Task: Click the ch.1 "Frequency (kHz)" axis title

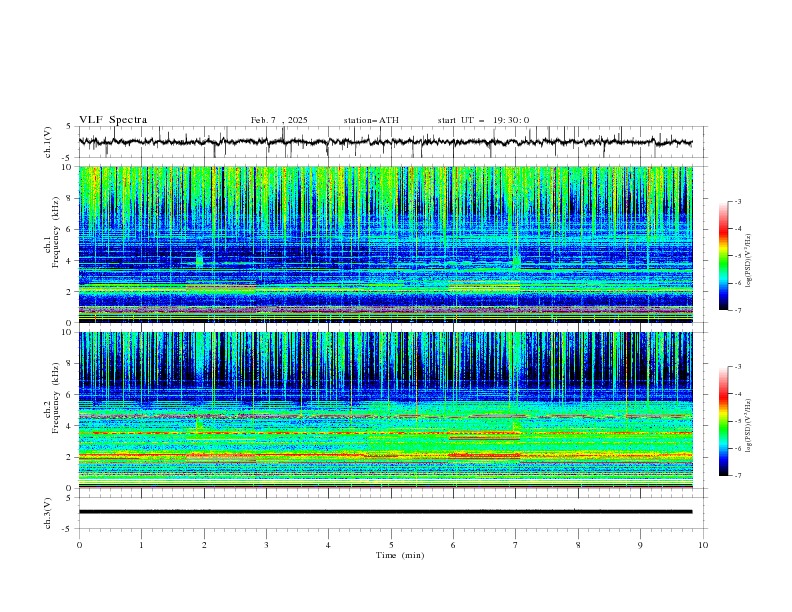Action: coord(55,230)
